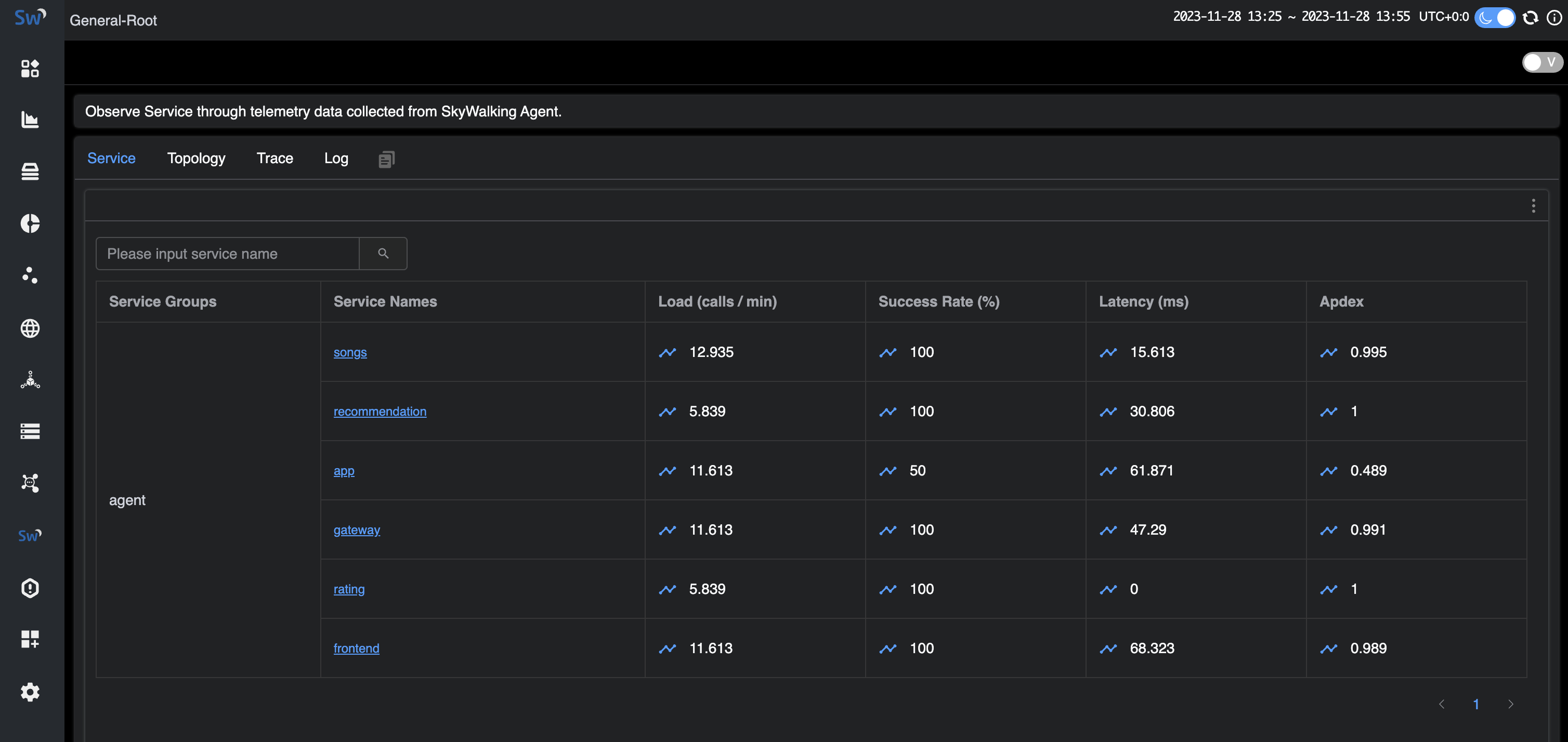The image size is (1568, 742).
Task: Switch to the Topology tab
Action: (x=196, y=158)
